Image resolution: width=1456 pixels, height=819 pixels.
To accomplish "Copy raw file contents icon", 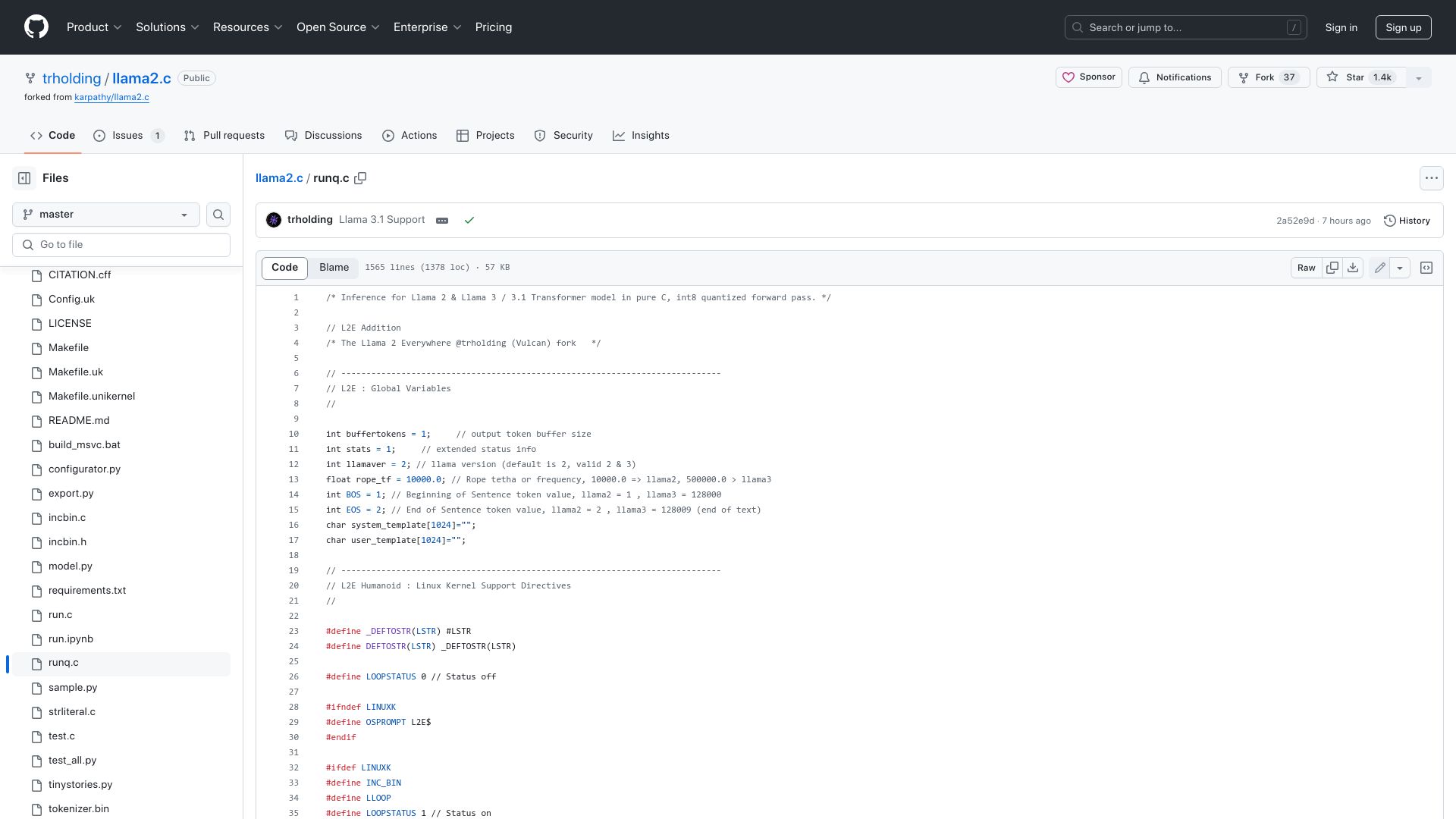I will click(1332, 268).
